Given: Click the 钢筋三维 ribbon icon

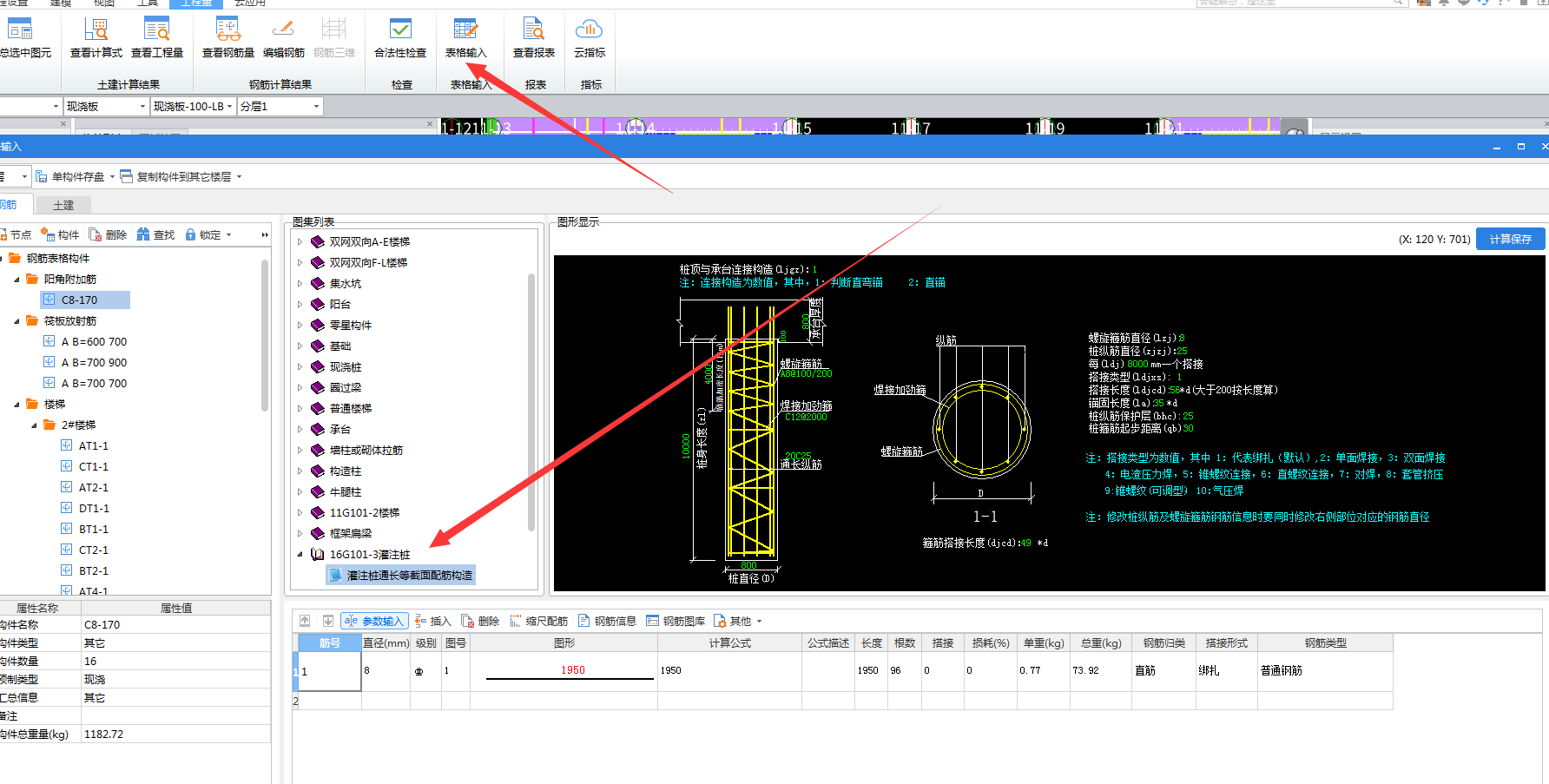Looking at the screenshot, I should pos(334,38).
